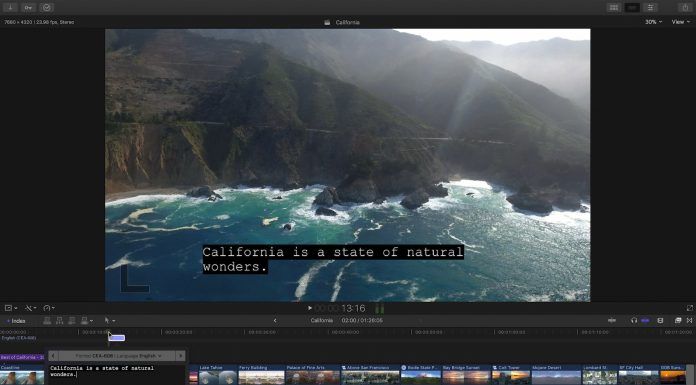Toggle full-screen viewer playback
Image resolution: width=696 pixels, height=385 pixels.
click(x=689, y=308)
